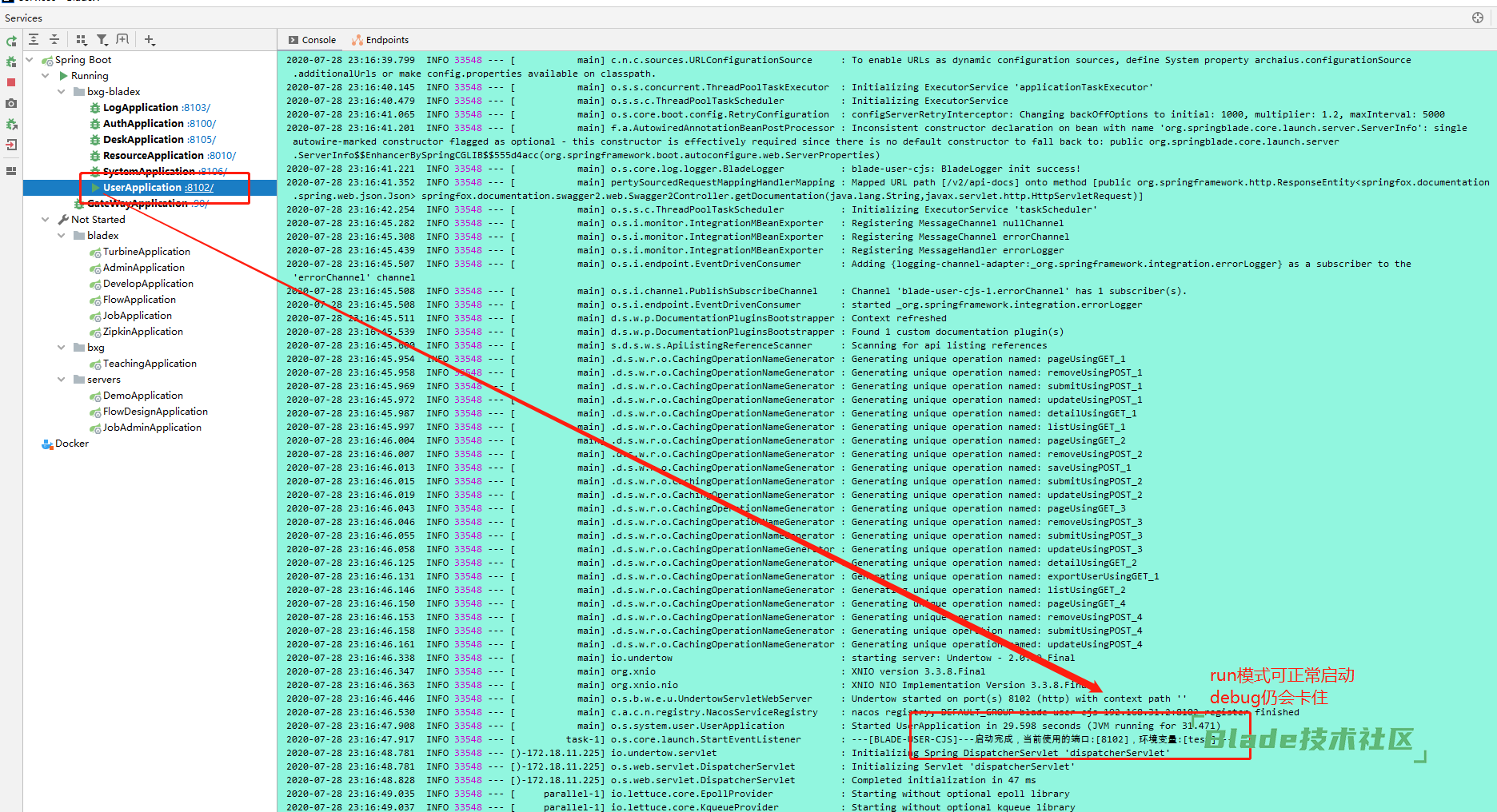Select the Console tab
The width and height of the screenshot is (1497, 812).
pos(312,40)
